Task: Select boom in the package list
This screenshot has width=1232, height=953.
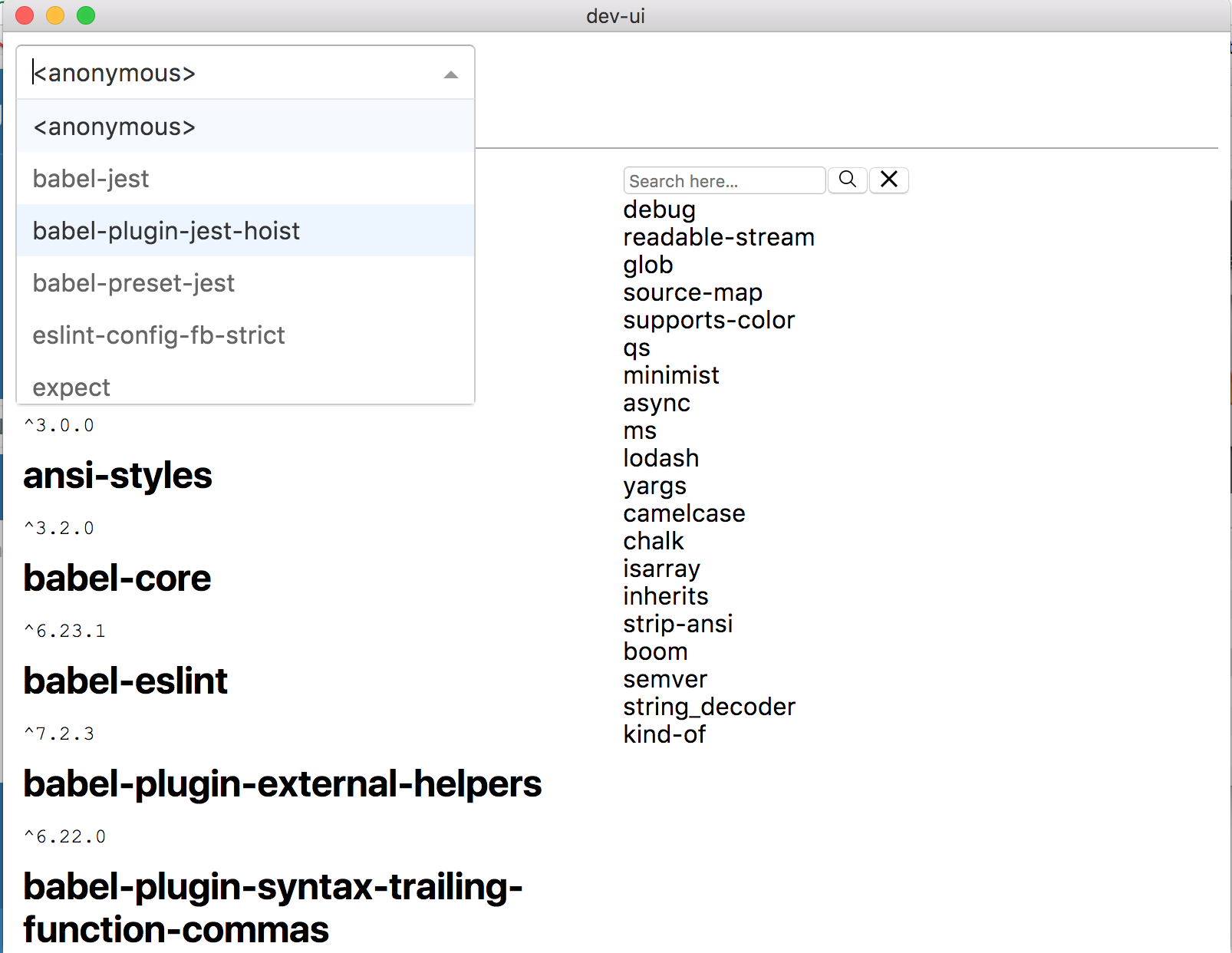Action: [x=655, y=651]
